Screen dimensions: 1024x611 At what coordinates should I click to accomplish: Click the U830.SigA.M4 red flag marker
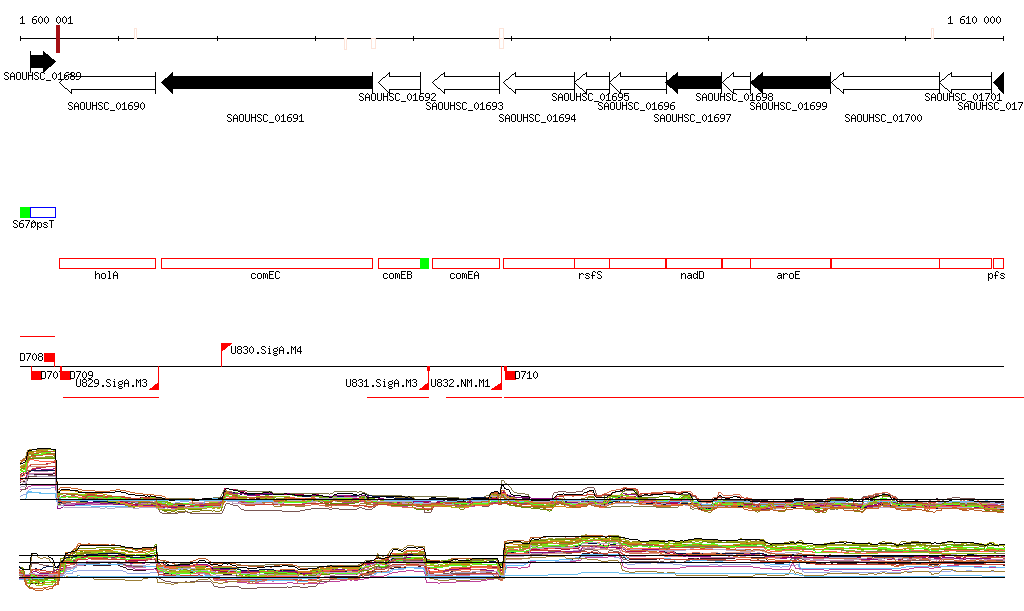(225, 349)
